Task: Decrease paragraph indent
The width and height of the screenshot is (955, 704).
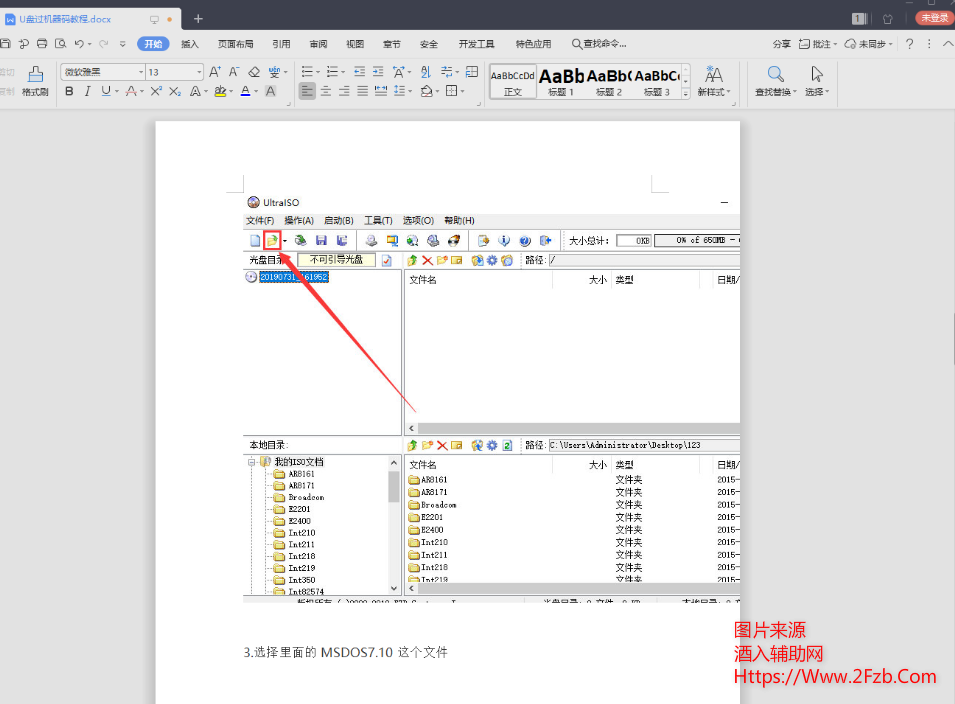Action: coord(360,72)
